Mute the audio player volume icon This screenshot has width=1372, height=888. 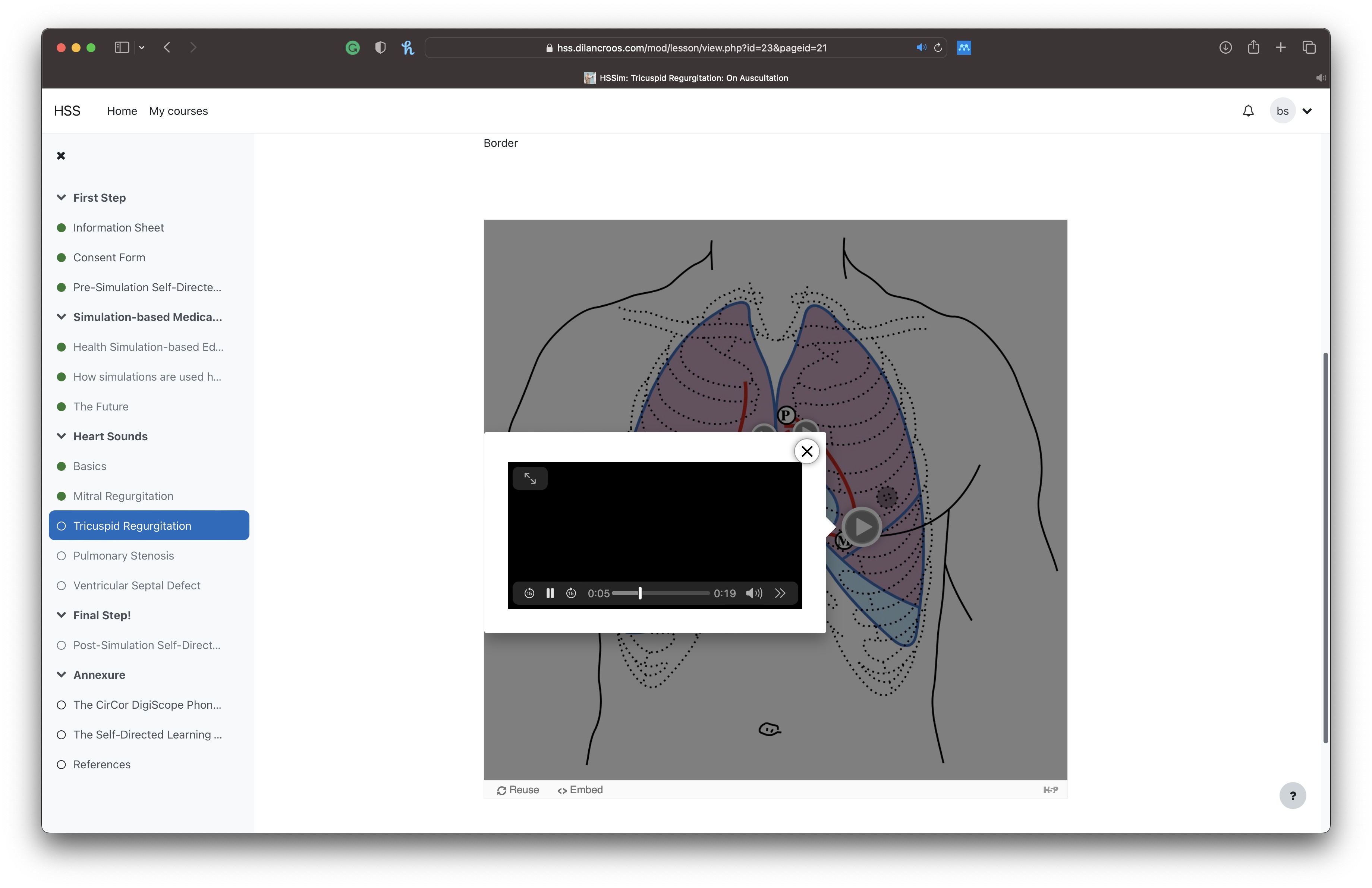pos(754,593)
